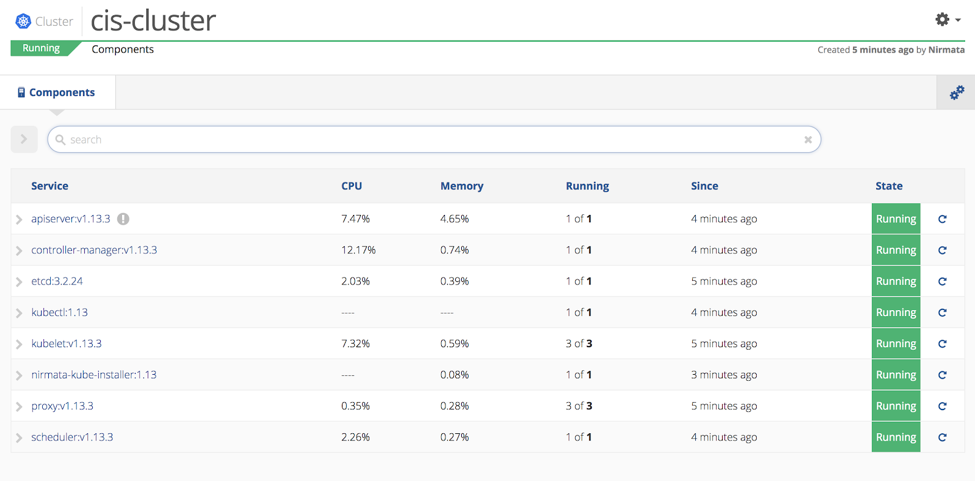Restart nirmata-kube-installer using its refresh icon
This screenshot has height=481, width=975.
tap(942, 375)
